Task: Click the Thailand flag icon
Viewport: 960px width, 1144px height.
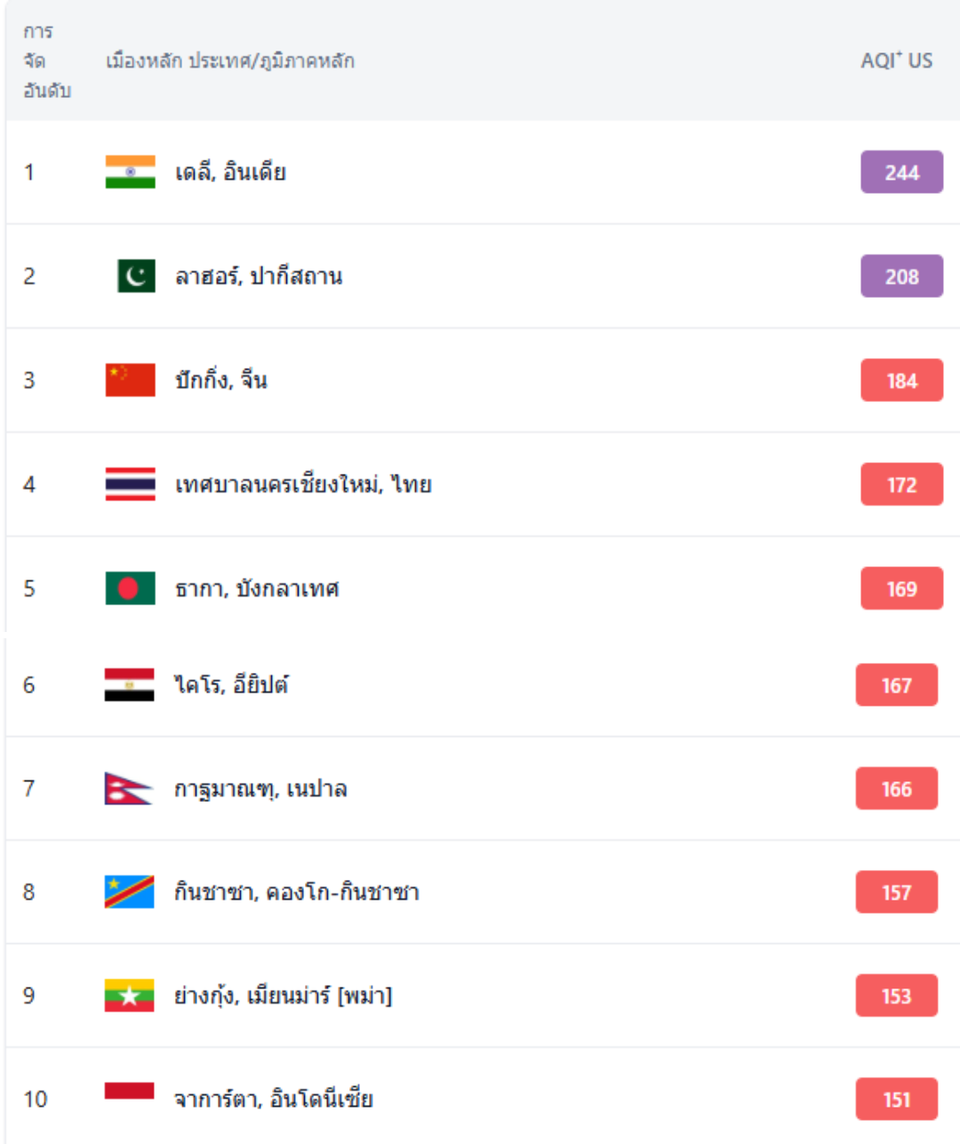Action: point(130,485)
